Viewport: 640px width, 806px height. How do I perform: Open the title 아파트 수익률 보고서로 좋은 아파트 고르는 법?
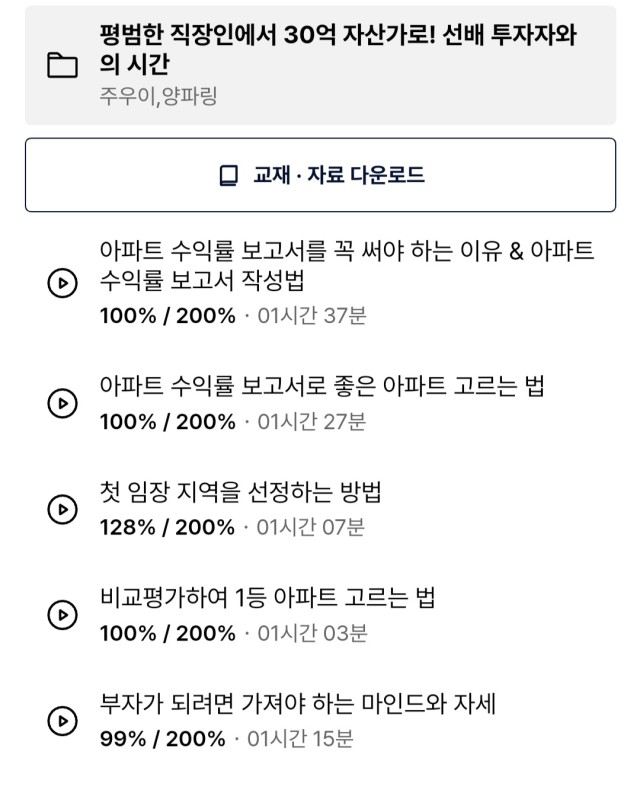[x=322, y=386]
